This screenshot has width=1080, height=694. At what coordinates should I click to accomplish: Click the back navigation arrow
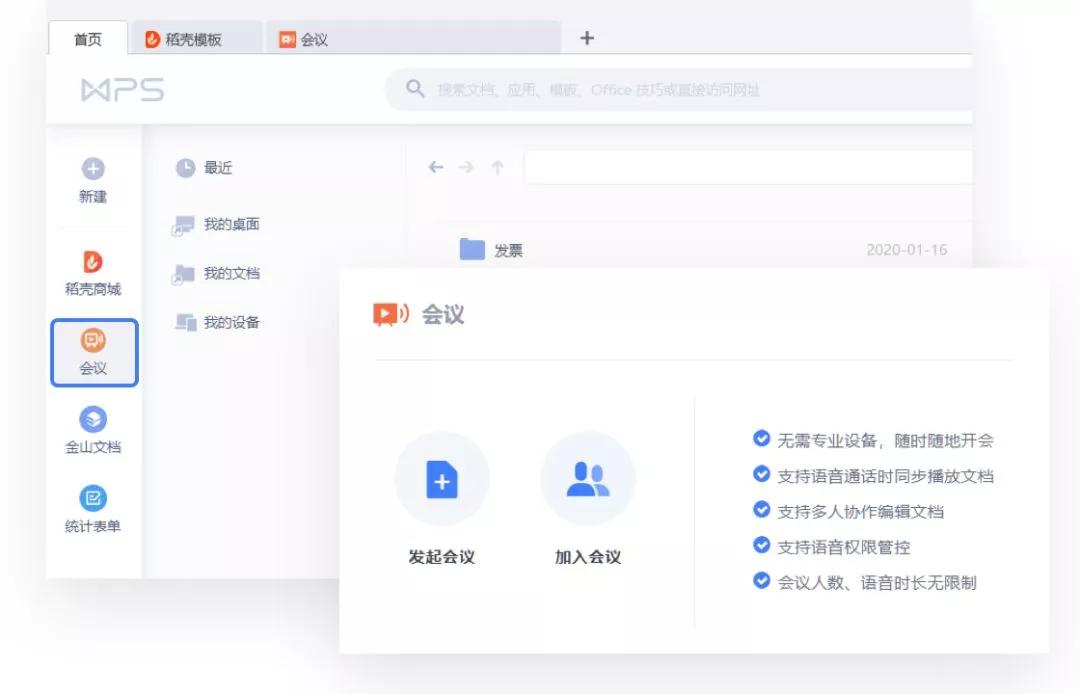435,166
